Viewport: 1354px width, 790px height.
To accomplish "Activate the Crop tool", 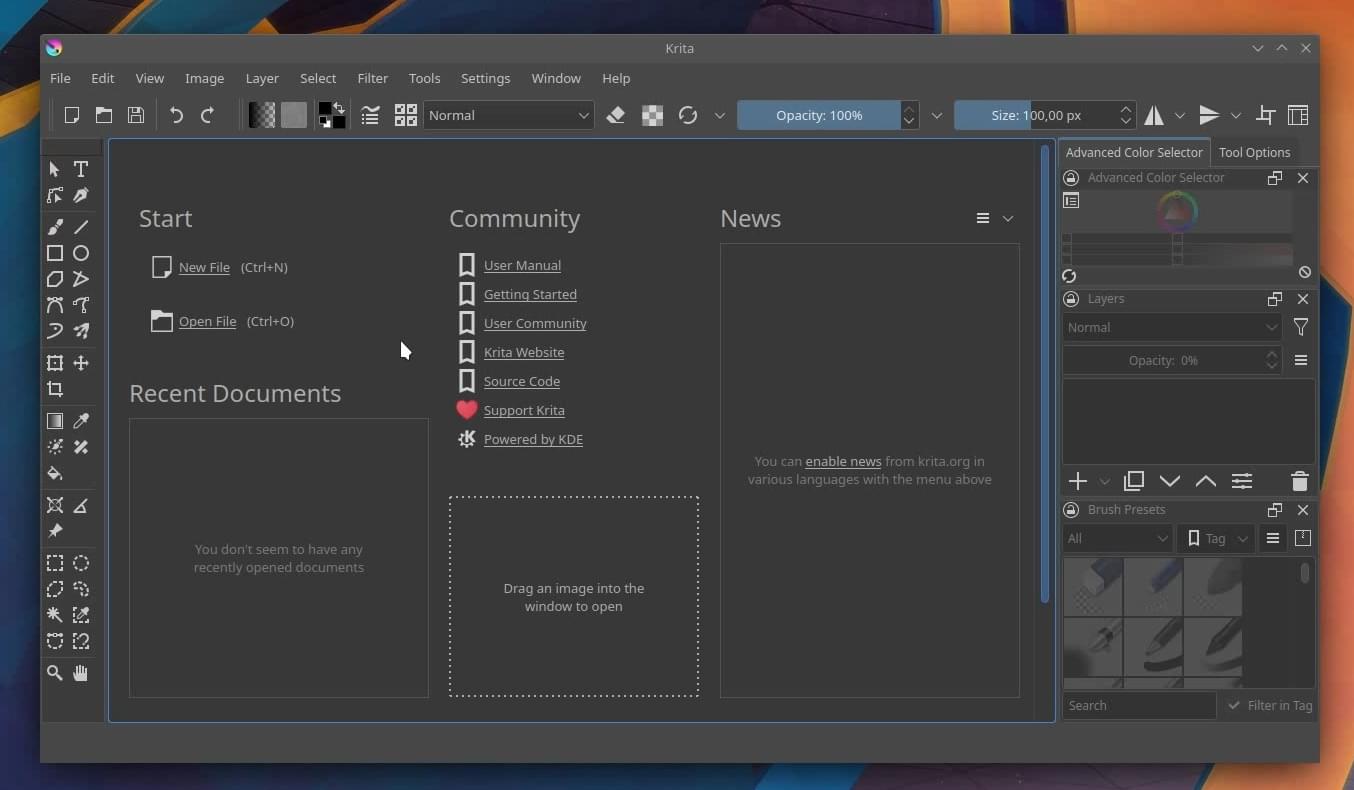I will tap(55, 389).
